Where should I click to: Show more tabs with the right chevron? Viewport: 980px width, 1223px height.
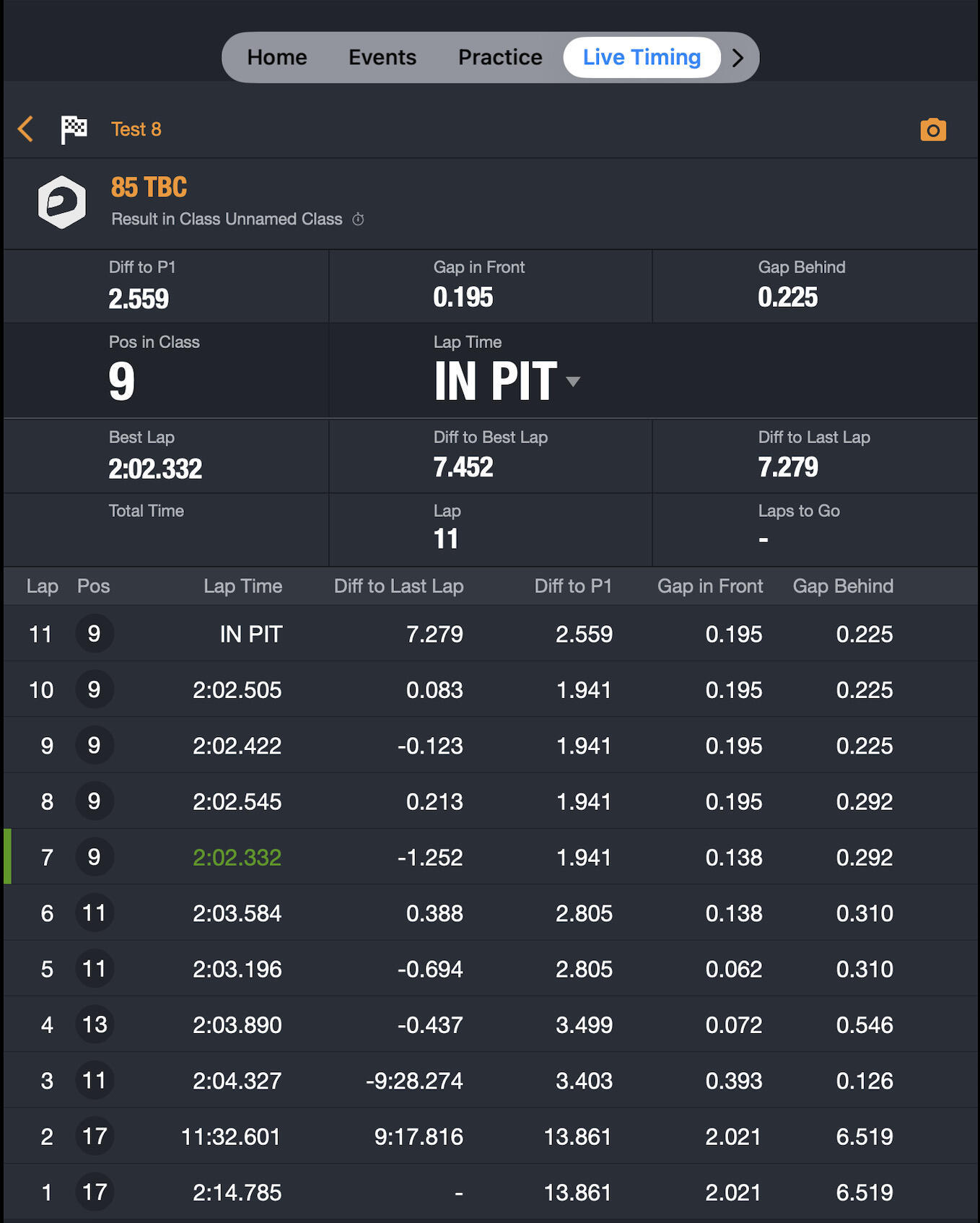pyautogui.click(x=738, y=58)
